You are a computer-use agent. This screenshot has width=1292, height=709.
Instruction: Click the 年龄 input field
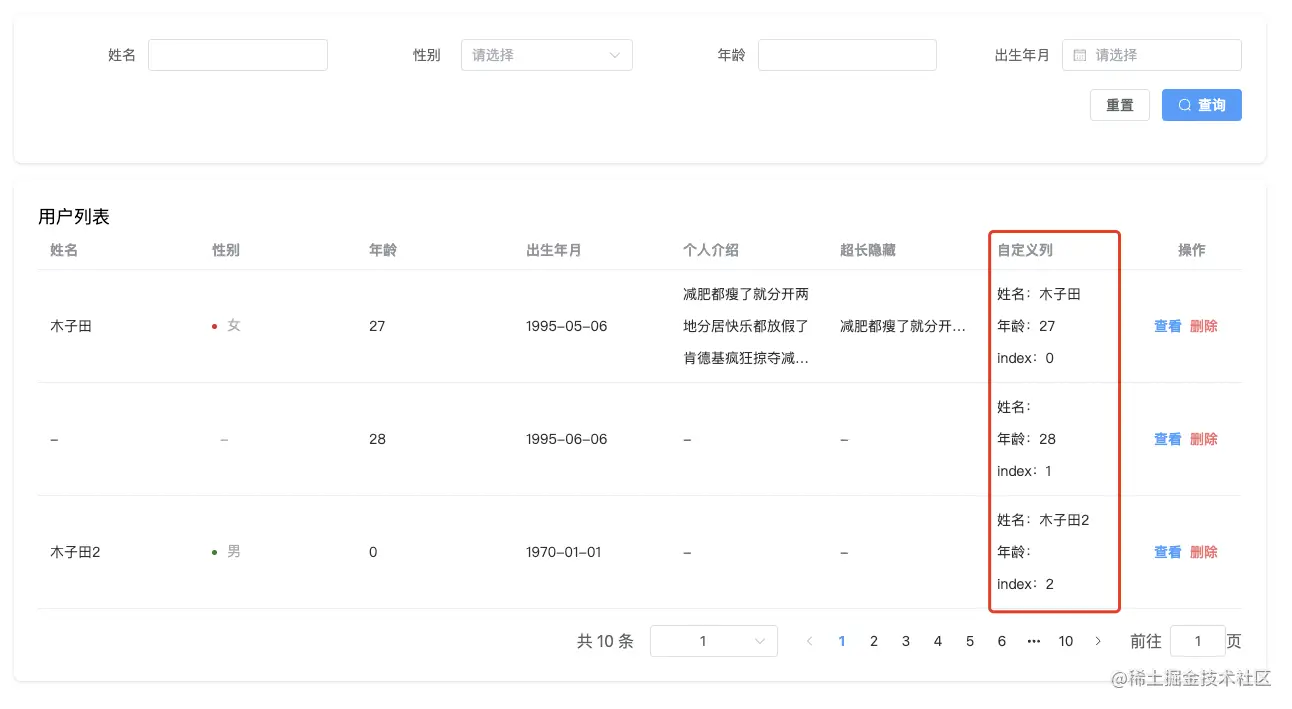[x=847, y=55]
